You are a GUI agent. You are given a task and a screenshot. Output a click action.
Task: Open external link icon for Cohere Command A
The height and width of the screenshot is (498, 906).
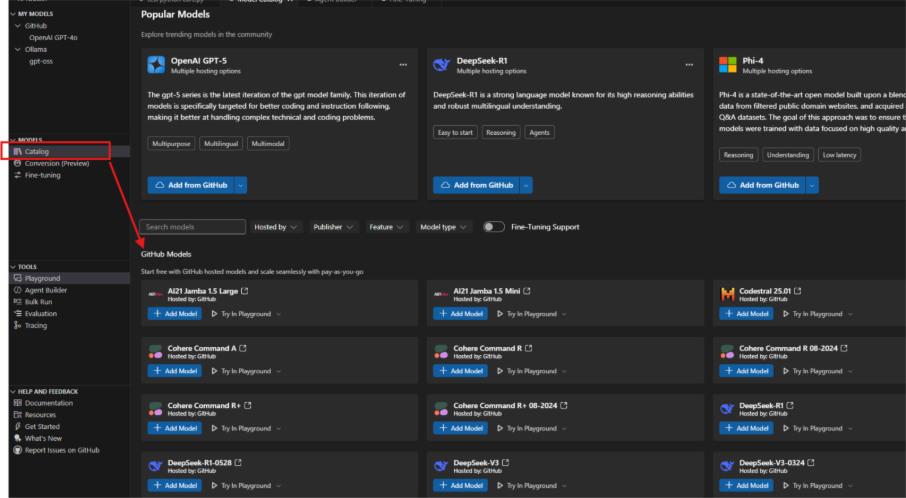click(243, 348)
